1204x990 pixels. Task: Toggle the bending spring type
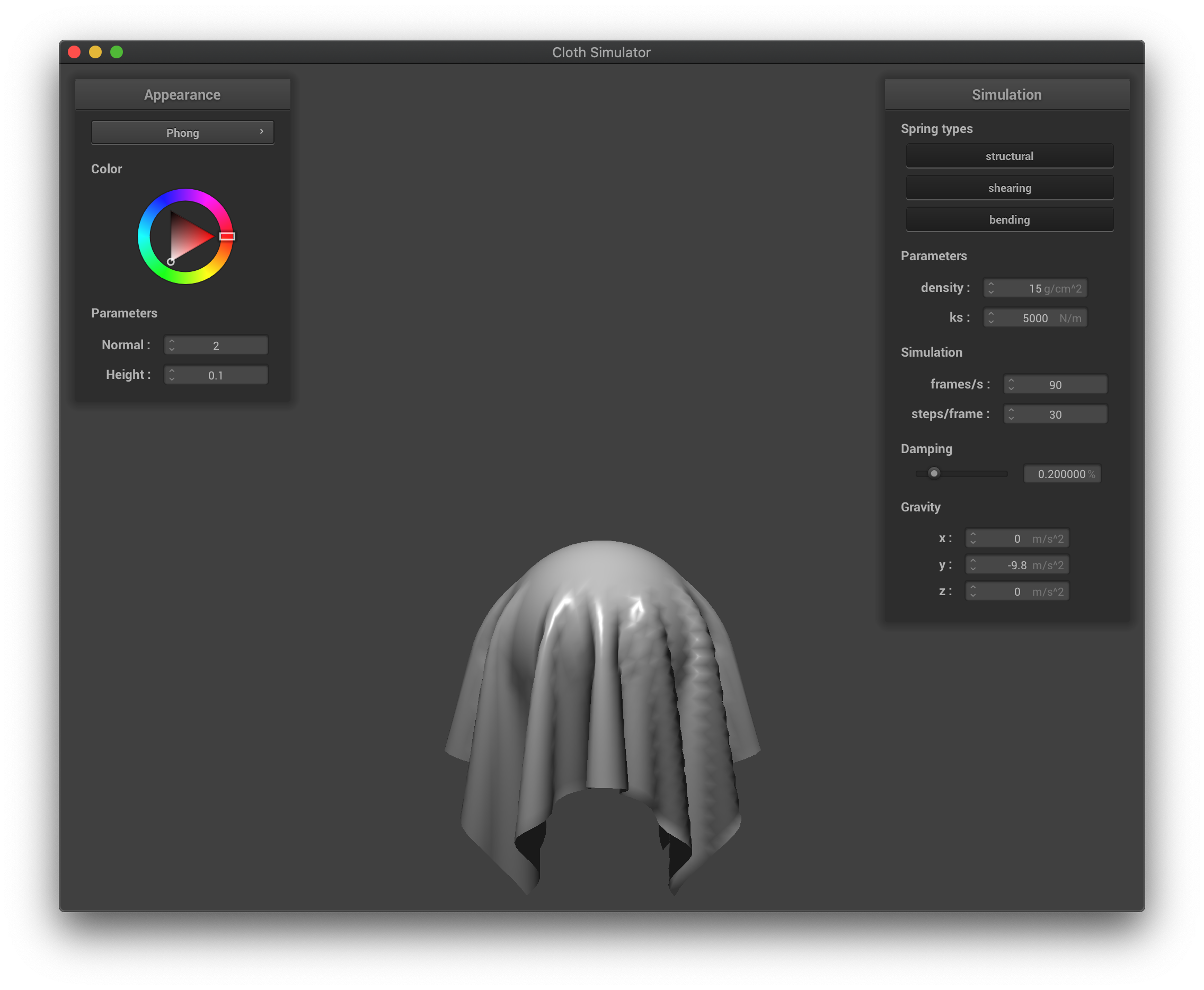pos(1009,219)
